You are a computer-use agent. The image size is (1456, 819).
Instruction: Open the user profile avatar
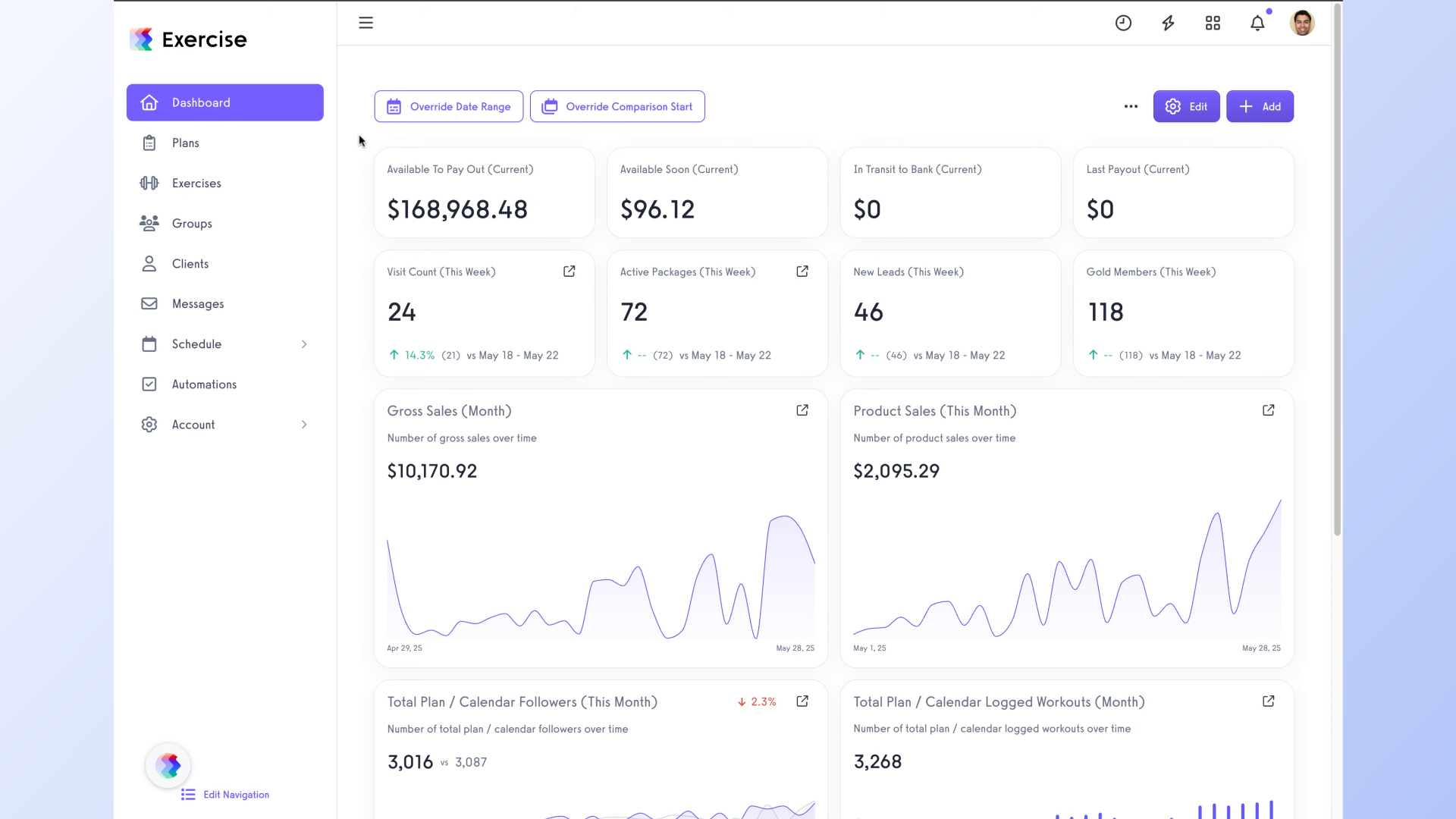[1302, 23]
